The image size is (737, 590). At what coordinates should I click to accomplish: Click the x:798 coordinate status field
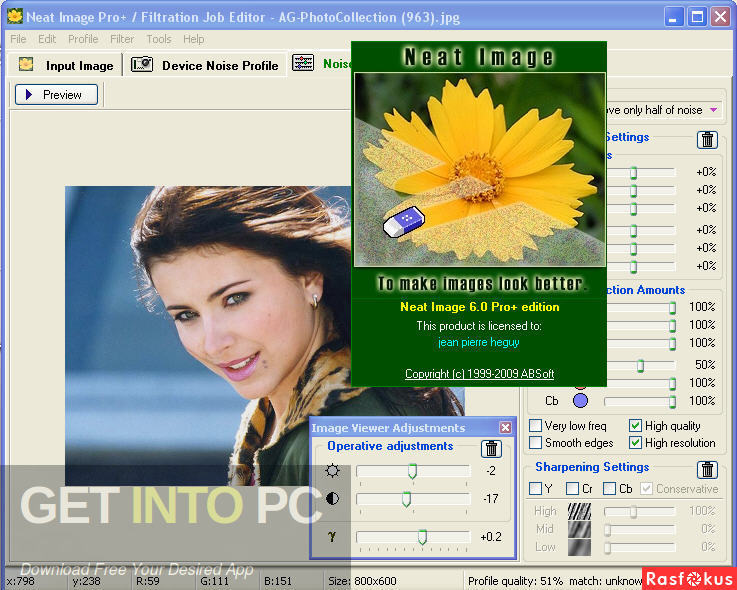click(x=20, y=581)
